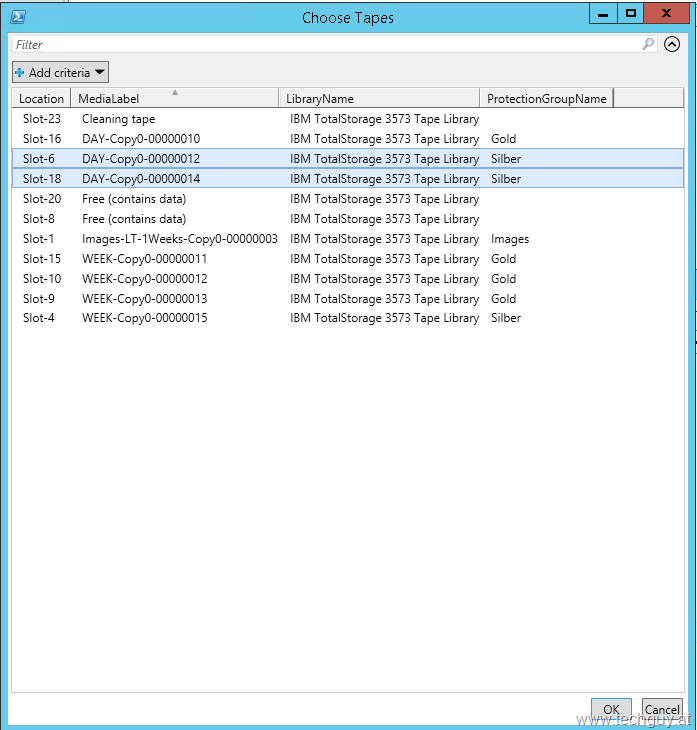Image resolution: width=697 pixels, height=730 pixels.
Task: Sort by ProtectionGroupName column header
Action: pyautogui.click(x=547, y=99)
